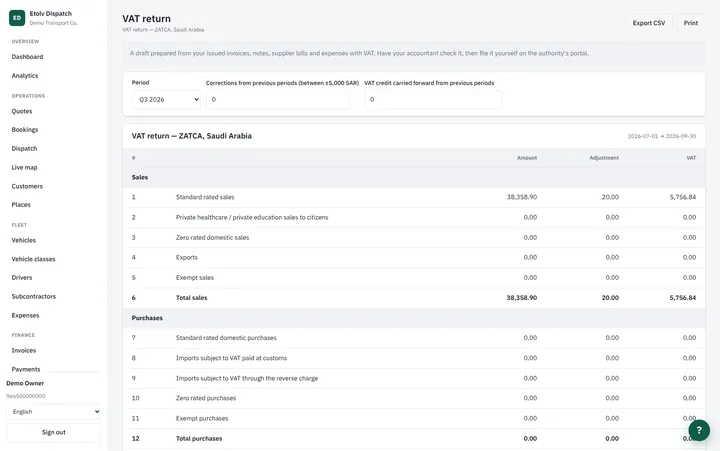
Task: Go to Places
Action: coord(21,204)
